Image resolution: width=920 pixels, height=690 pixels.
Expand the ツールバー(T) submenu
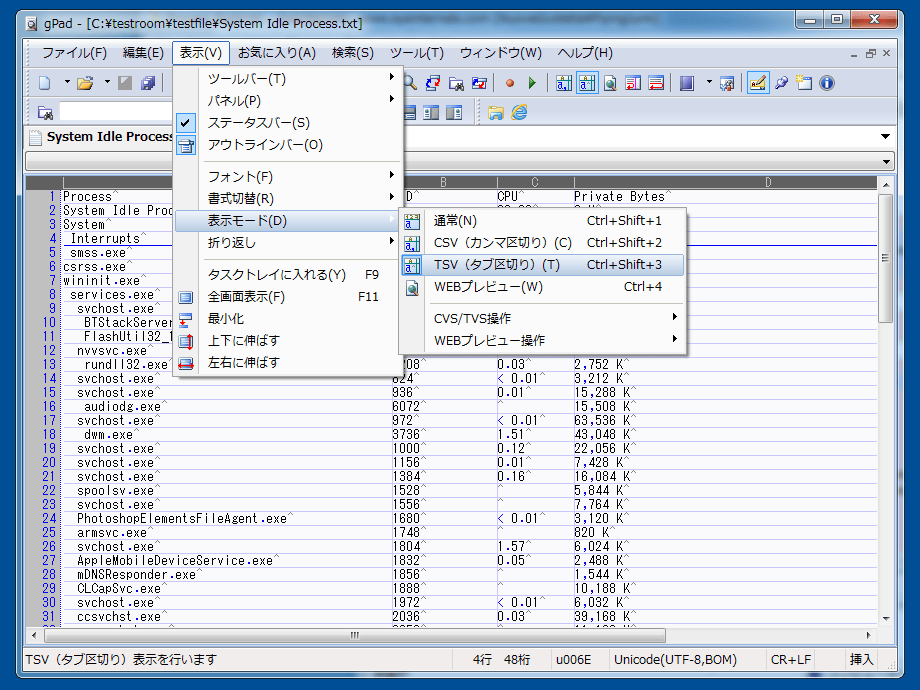click(x=289, y=79)
